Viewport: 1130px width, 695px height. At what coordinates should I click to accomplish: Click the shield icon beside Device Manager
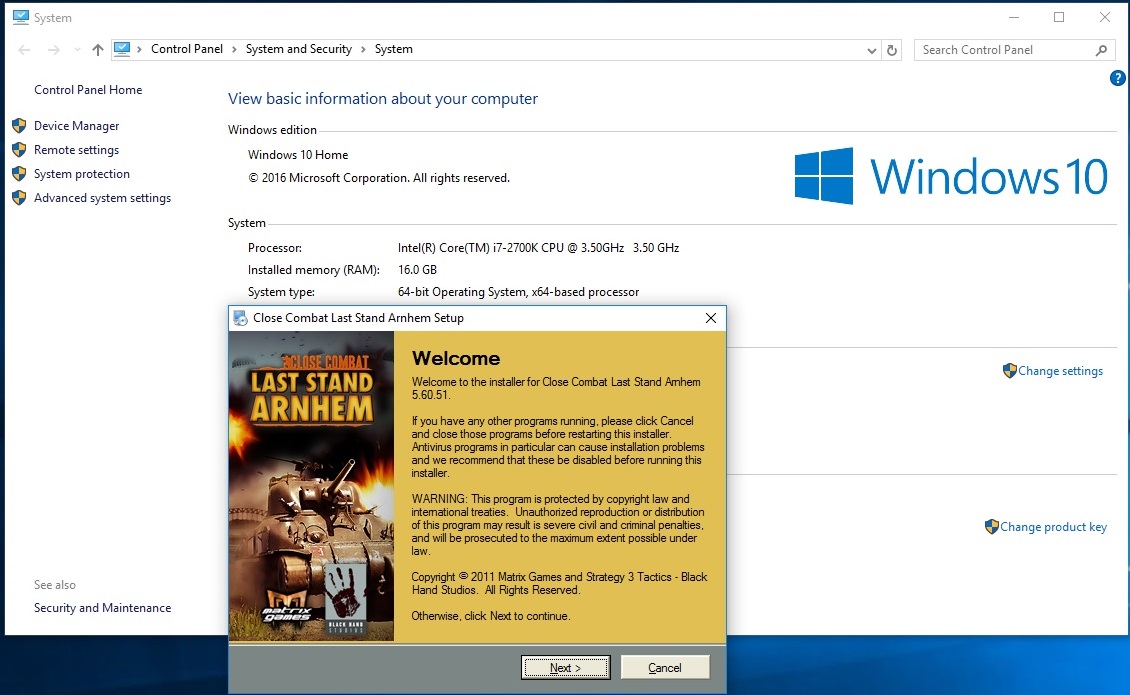point(19,125)
